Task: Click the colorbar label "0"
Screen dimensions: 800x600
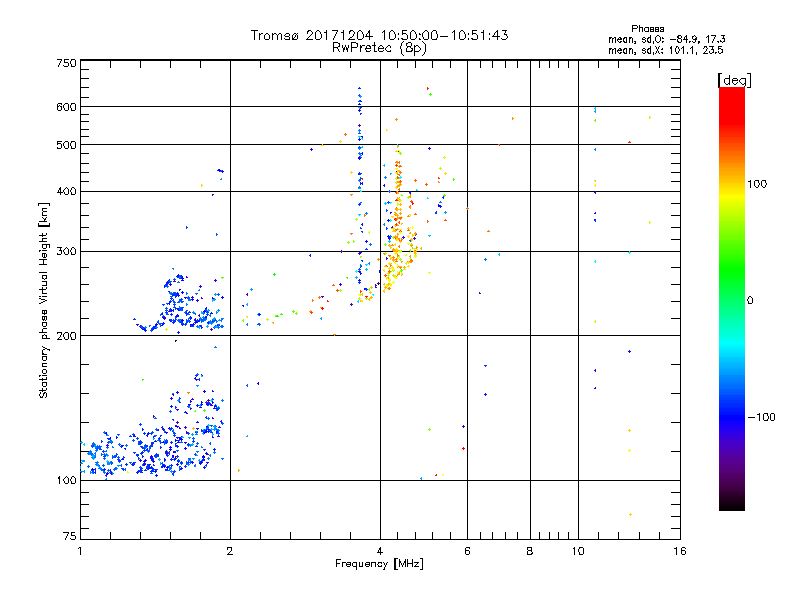Action: (x=750, y=300)
